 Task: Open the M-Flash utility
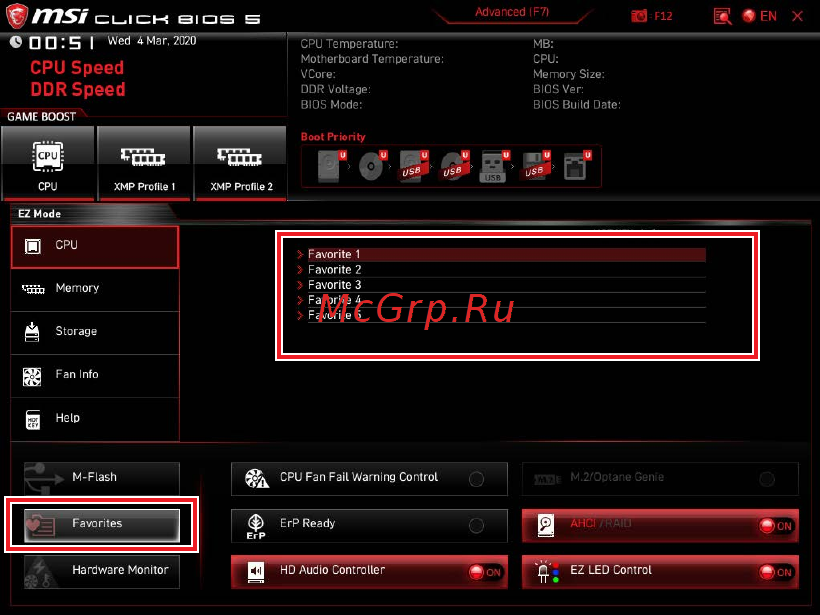coord(102,478)
